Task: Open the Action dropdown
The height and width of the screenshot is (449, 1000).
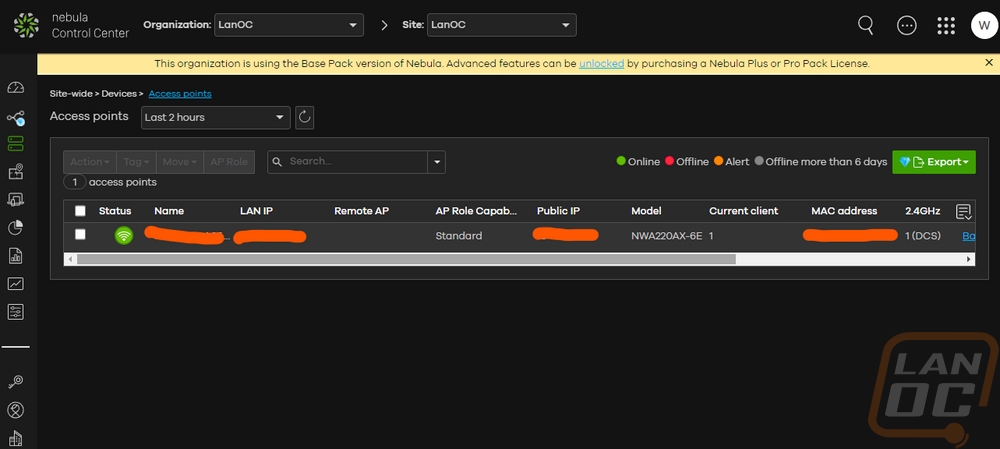Action: click(x=89, y=162)
